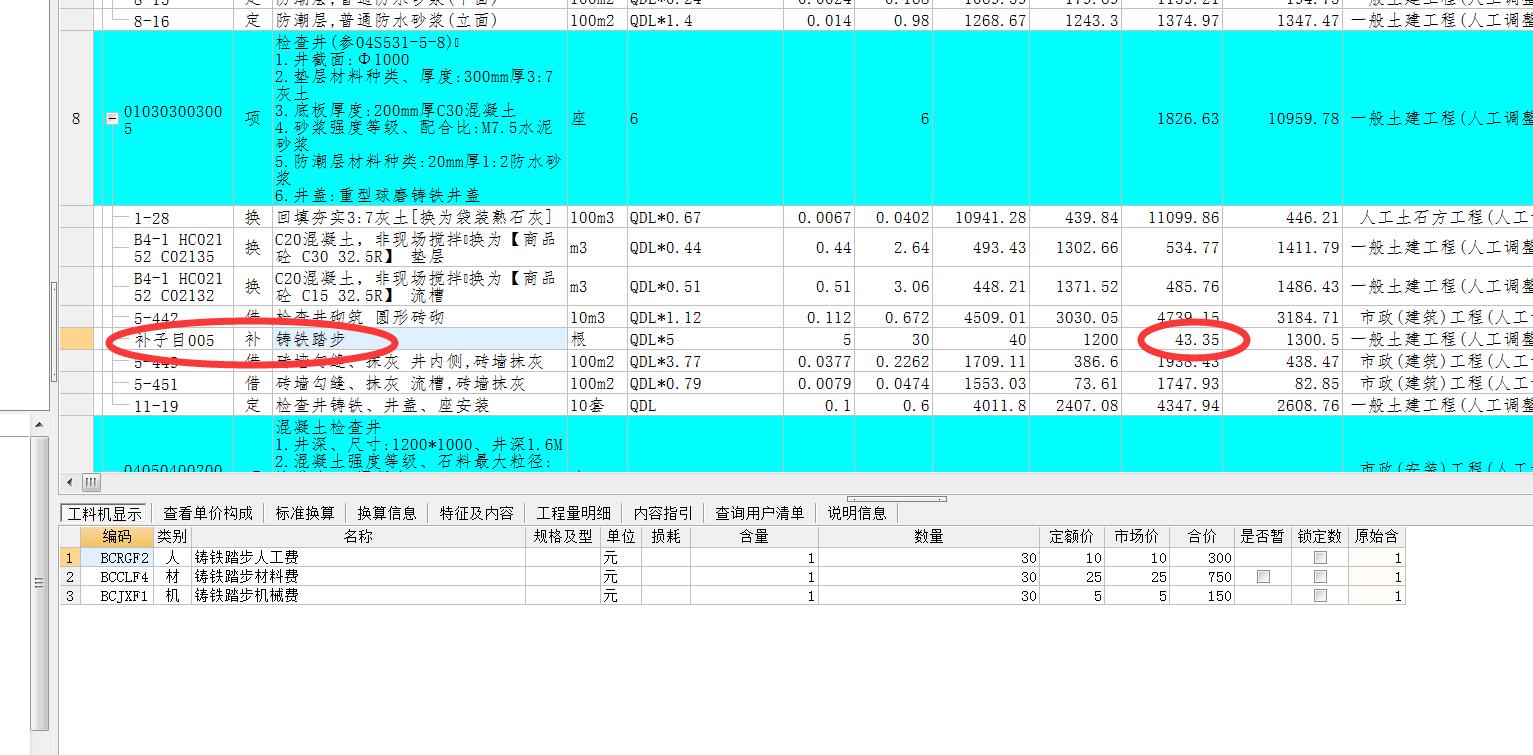Select the highlighted row marker for 补子目005

(76, 339)
